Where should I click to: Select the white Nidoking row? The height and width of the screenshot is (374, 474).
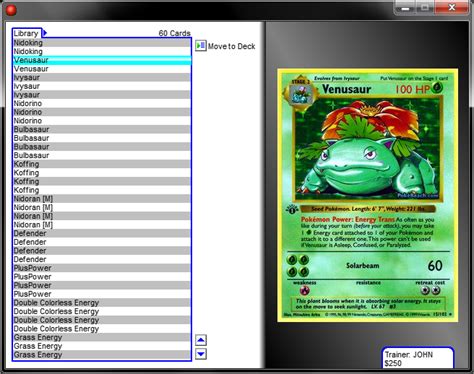(102, 51)
